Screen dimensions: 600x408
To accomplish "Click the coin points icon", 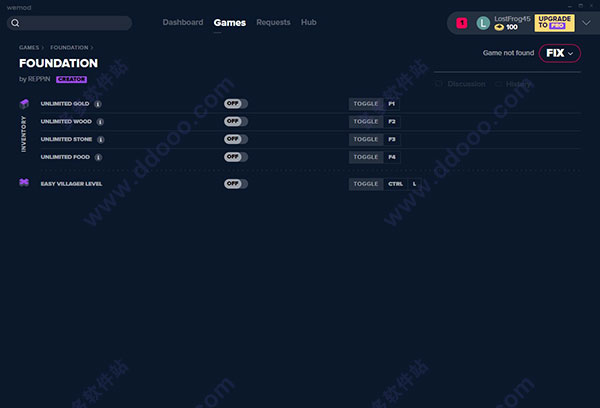I will click(499, 27).
